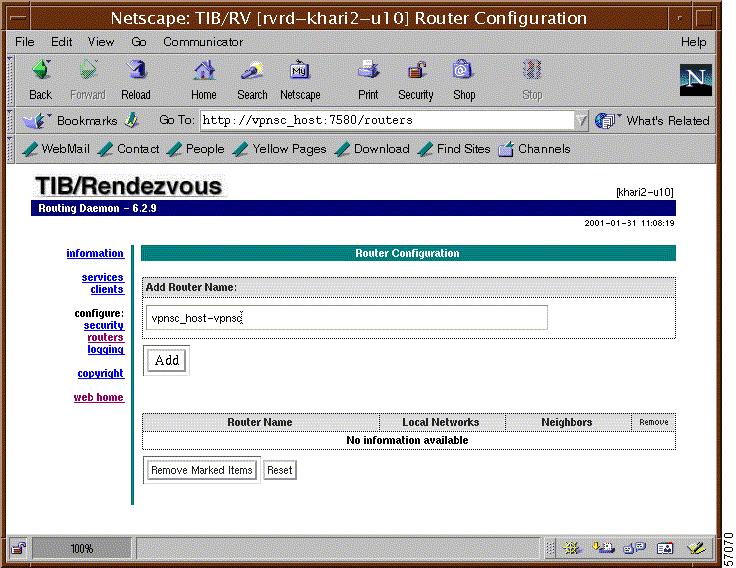Open the Communicator menu
Image resolution: width=736 pixels, height=568 pixels.
tap(203, 42)
